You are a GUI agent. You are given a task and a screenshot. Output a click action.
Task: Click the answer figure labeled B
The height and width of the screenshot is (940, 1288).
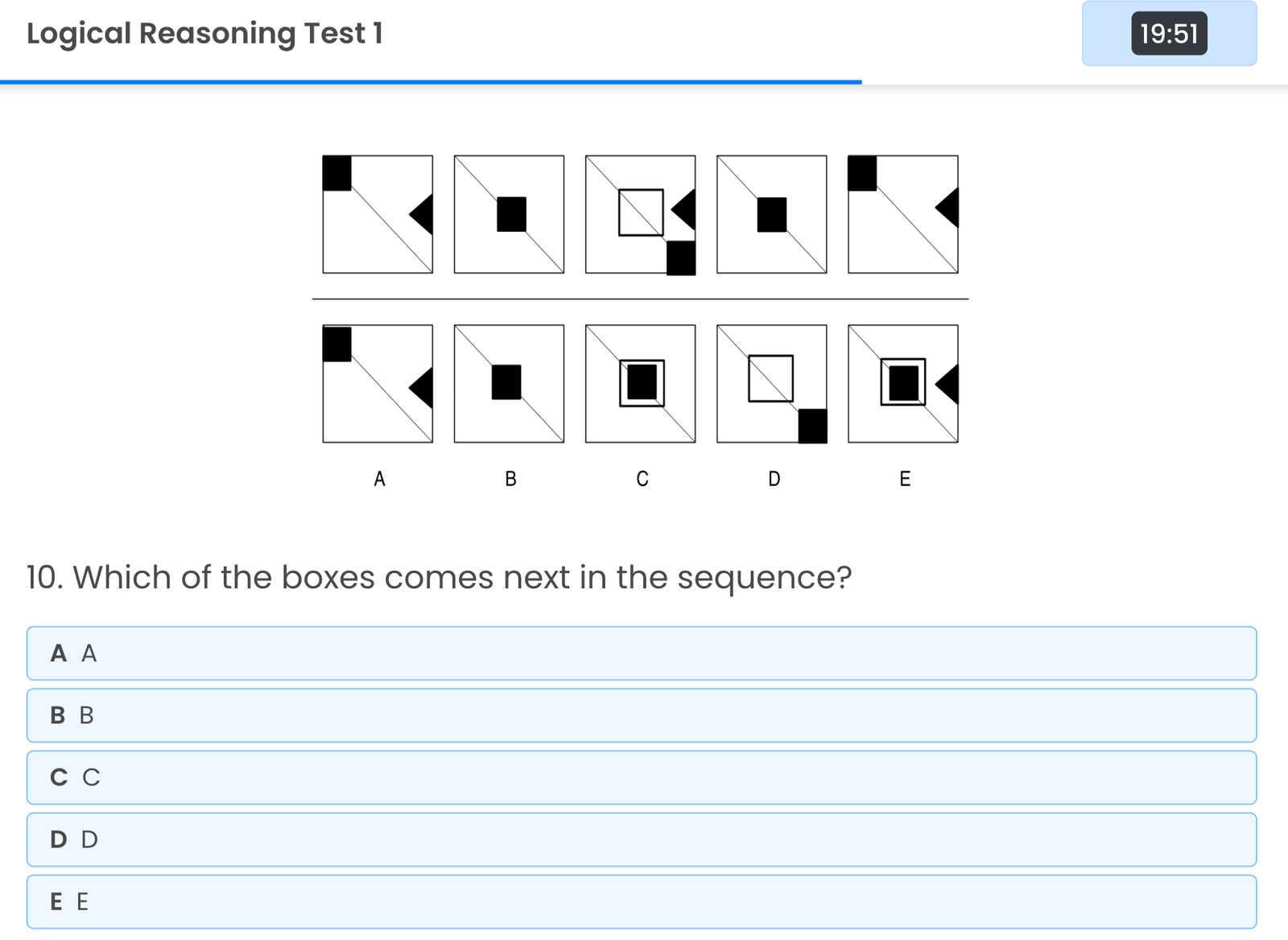(x=509, y=384)
